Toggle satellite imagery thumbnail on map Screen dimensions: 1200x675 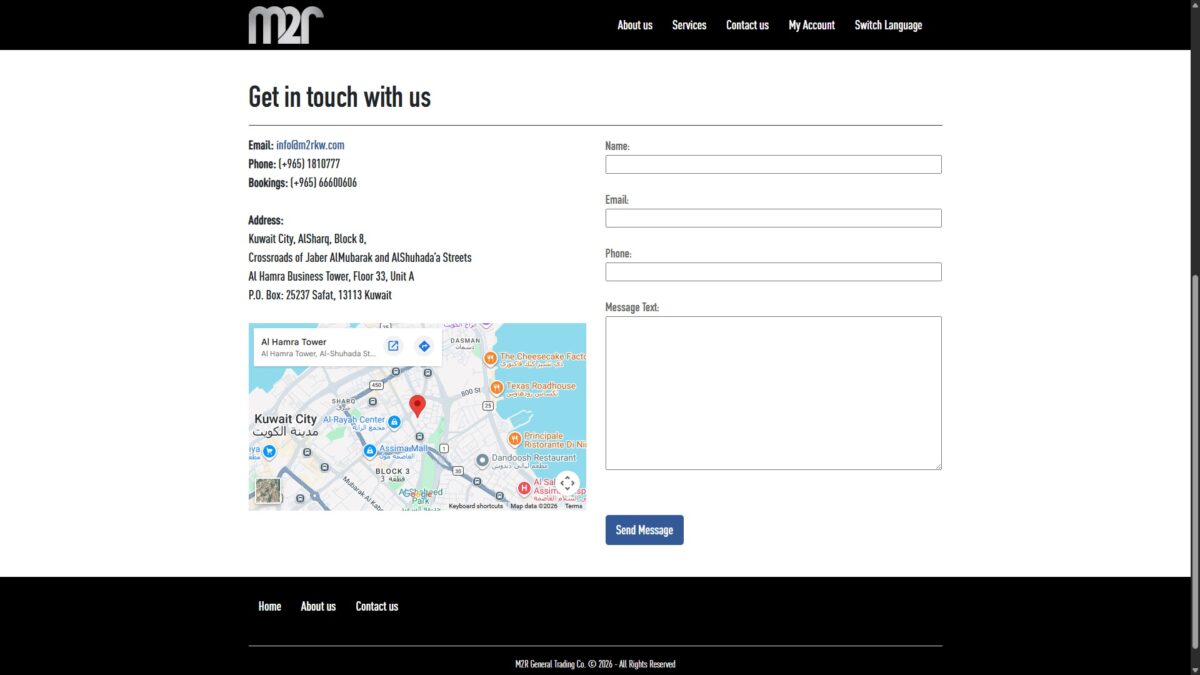[x=268, y=491]
